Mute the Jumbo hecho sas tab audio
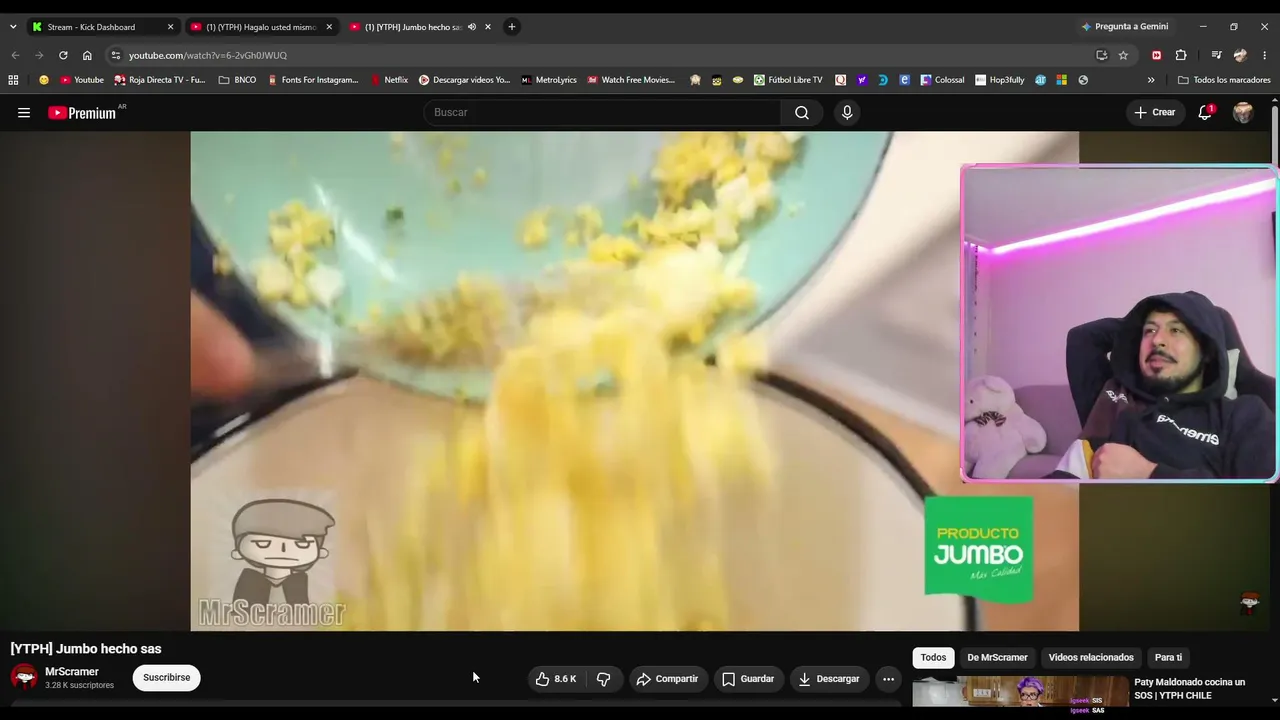This screenshot has width=1280, height=720. click(x=472, y=27)
